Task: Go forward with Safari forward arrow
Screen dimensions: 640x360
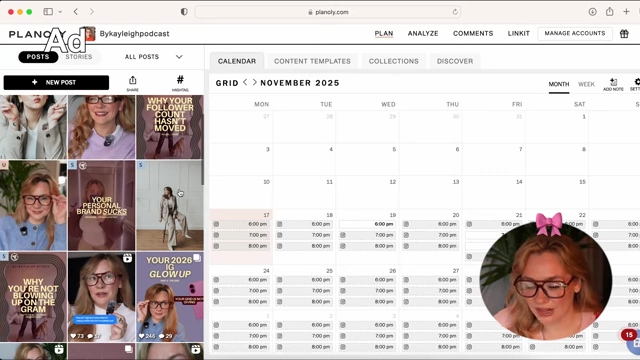Action: pos(92,12)
